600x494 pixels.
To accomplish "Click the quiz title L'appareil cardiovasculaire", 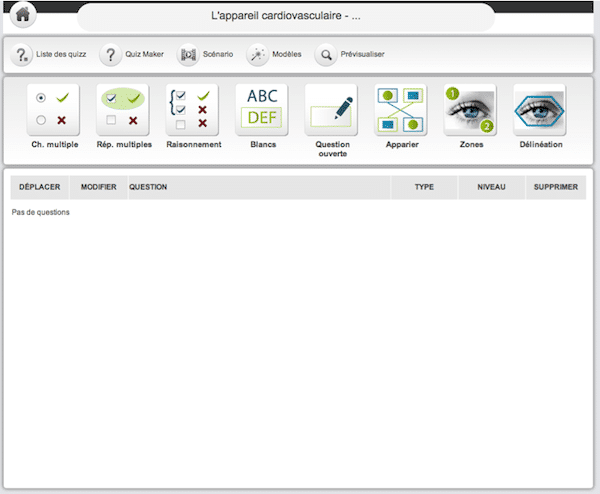I will [x=286, y=17].
